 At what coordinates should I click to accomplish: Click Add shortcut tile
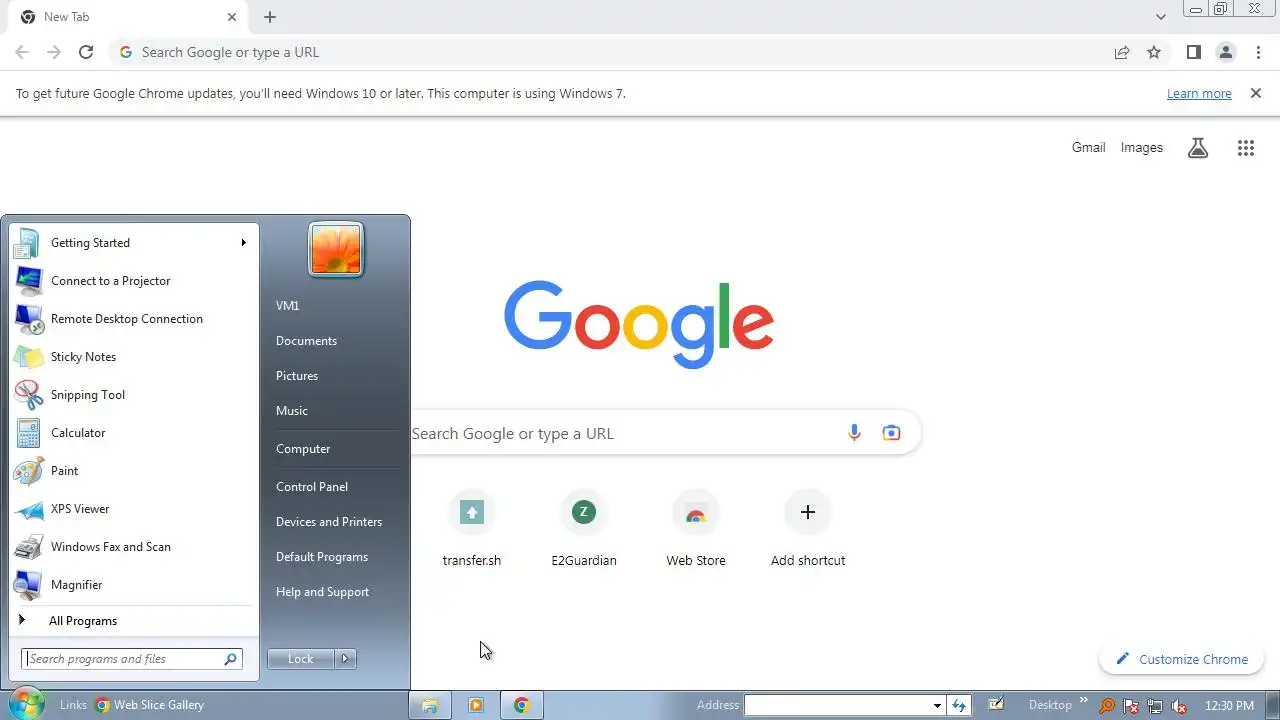pos(808,530)
